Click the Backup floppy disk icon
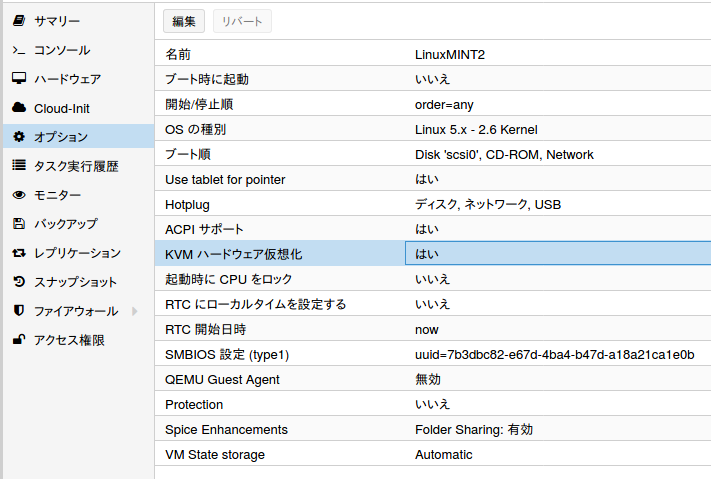 (18, 224)
